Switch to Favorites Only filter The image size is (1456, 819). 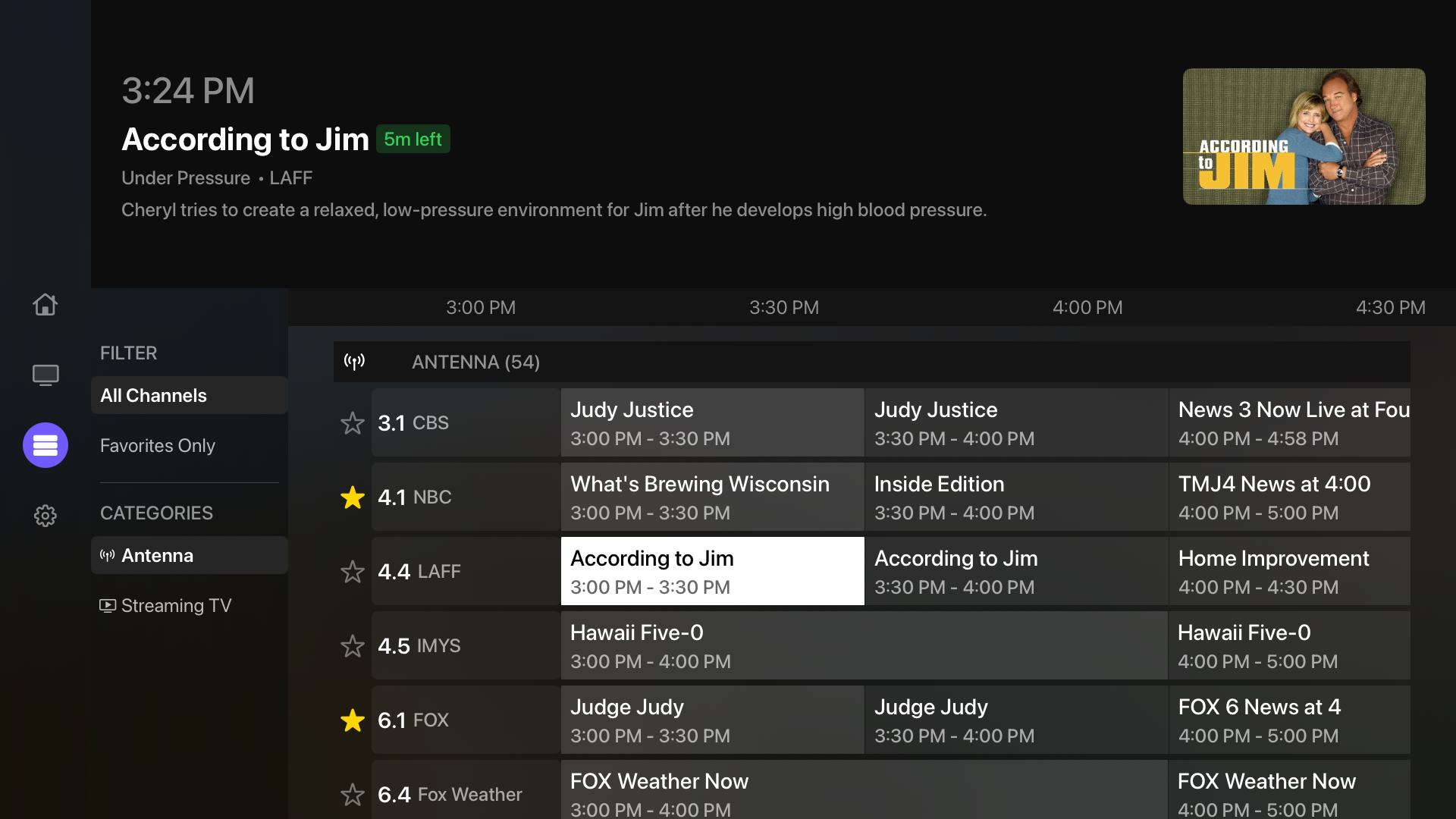158,446
